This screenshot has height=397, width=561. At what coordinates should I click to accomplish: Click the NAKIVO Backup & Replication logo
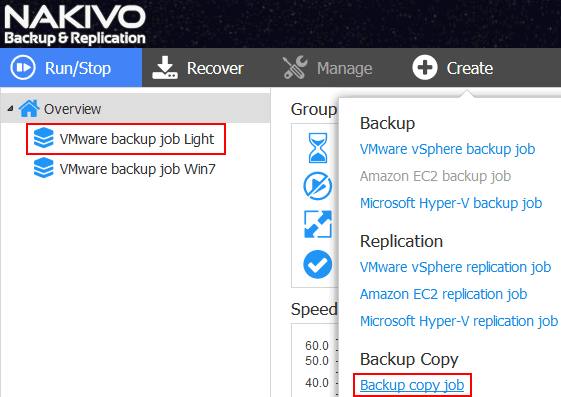click(75, 24)
